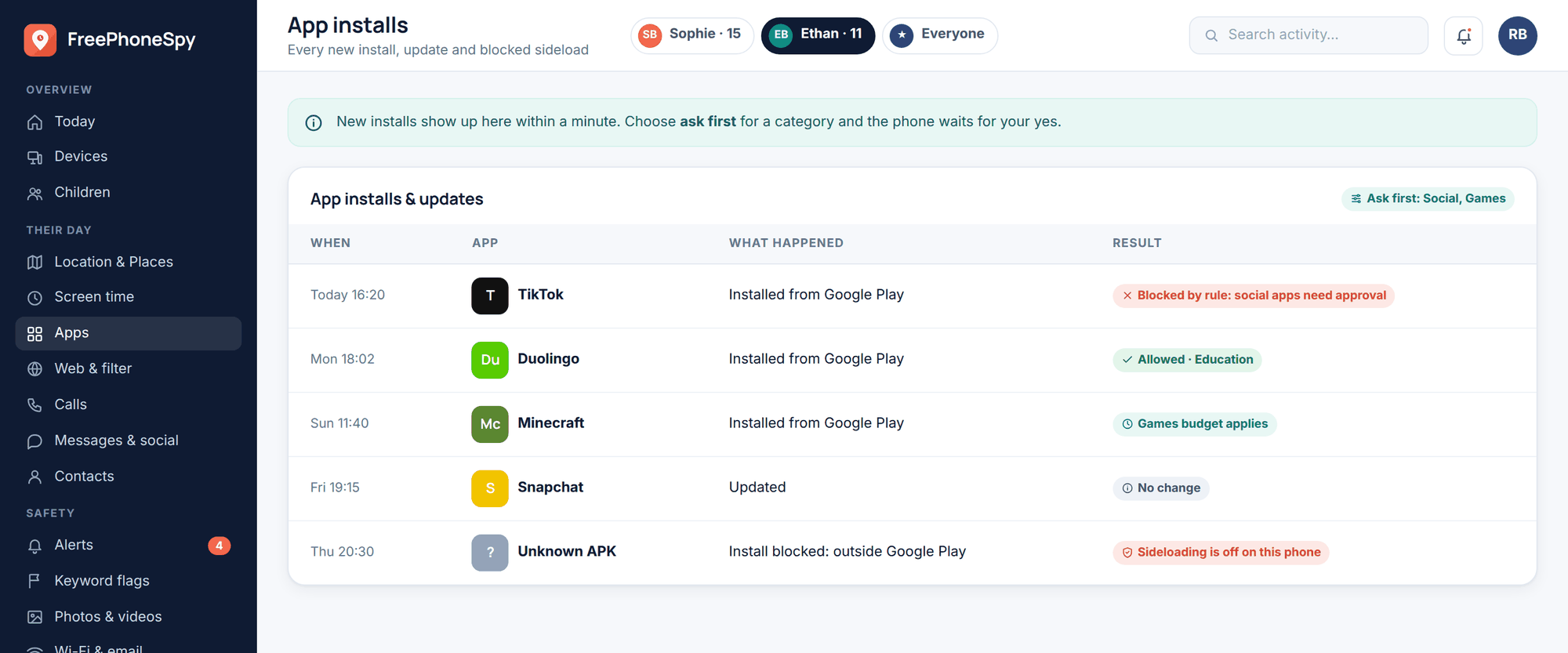Viewport: 1568px width, 653px height.
Task: Select the Apps sidebar item
Action: pos(129,333)
